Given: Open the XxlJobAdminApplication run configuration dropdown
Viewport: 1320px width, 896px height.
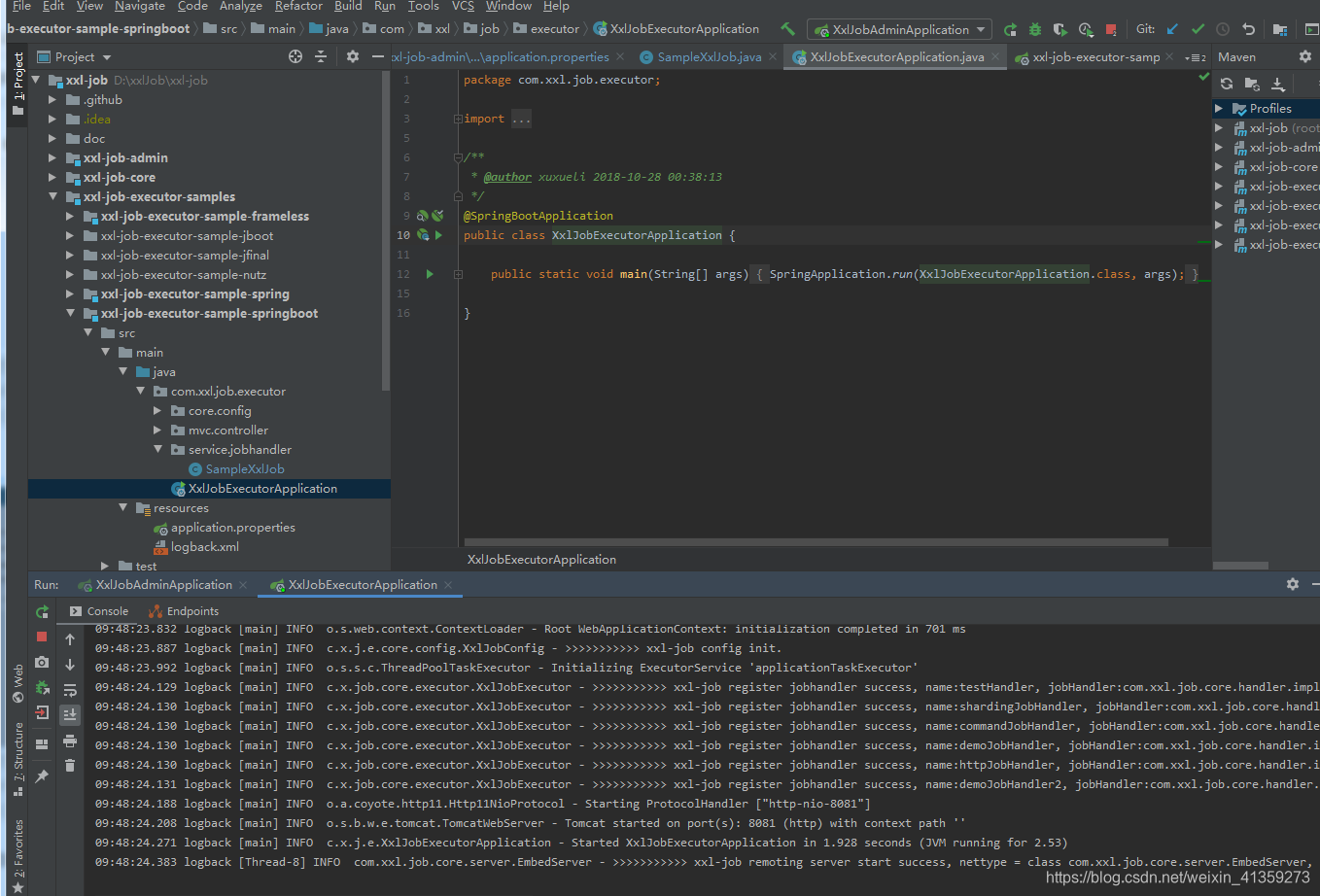Looking at the screenshot, I should pyautogui.click(x=900, y=29).
